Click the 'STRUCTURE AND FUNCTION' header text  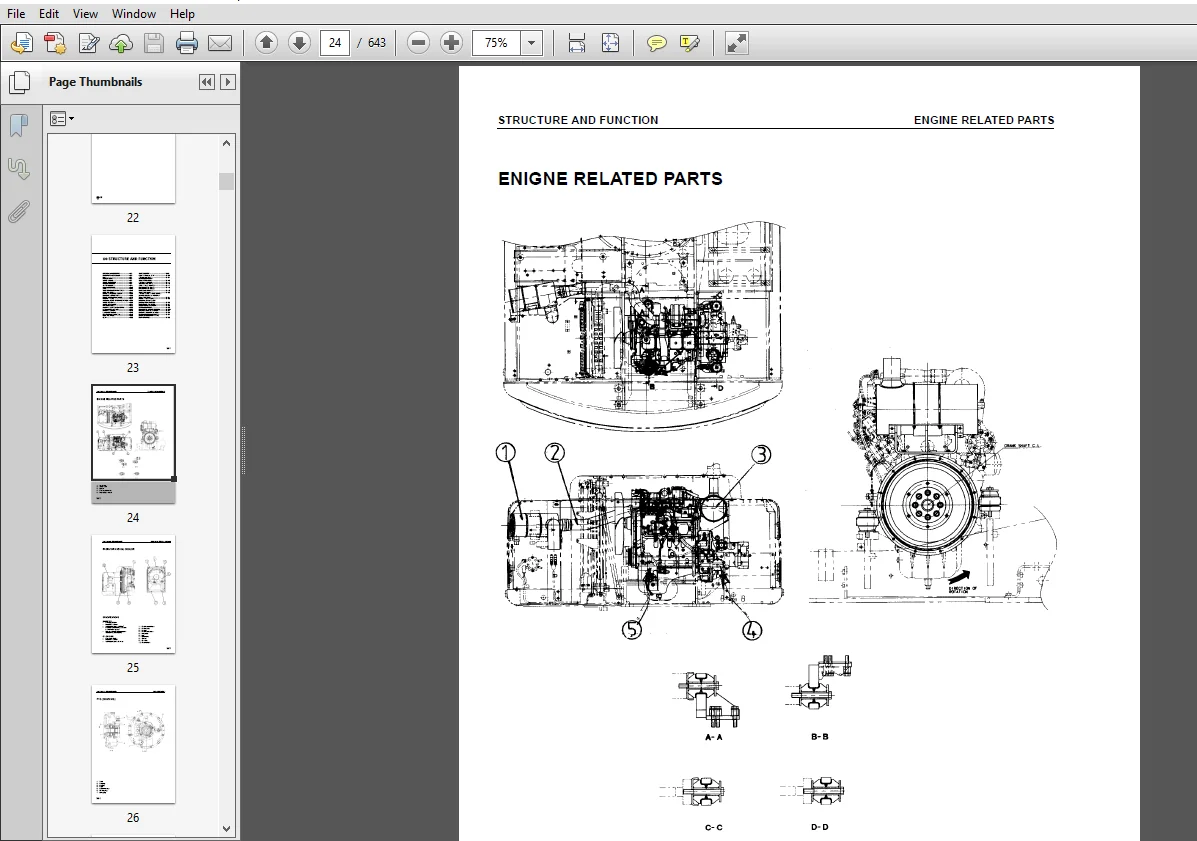coord(578,120)
